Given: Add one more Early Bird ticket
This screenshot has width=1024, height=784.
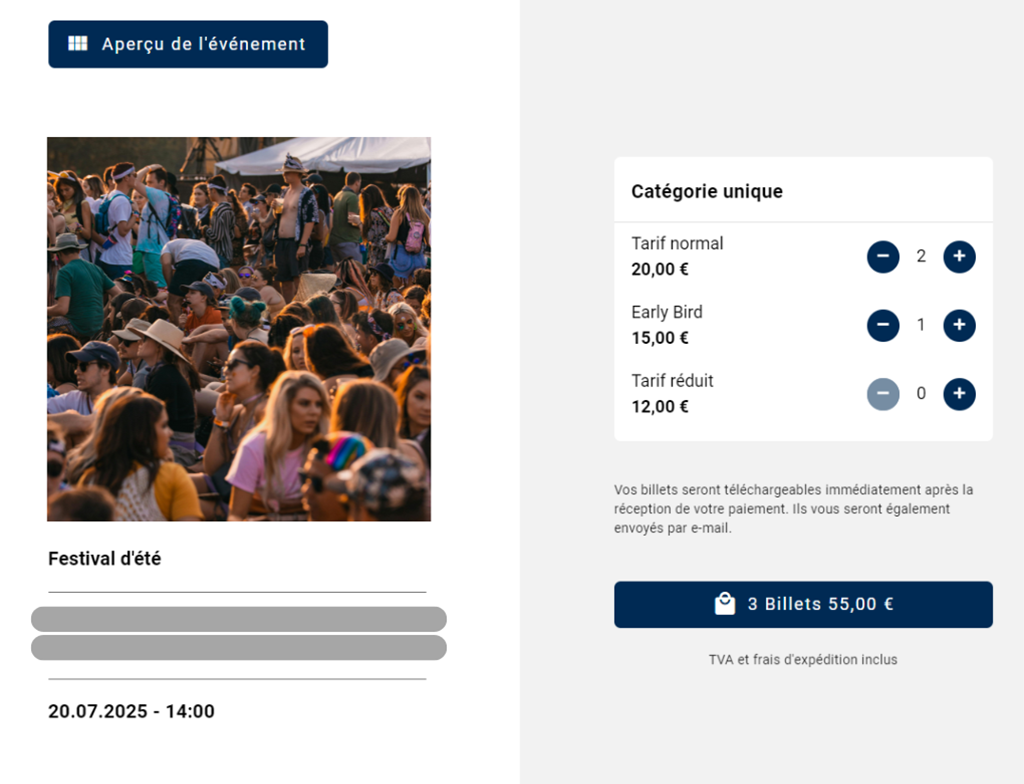Looking at the screenshot, I should (x=959, y=325).
